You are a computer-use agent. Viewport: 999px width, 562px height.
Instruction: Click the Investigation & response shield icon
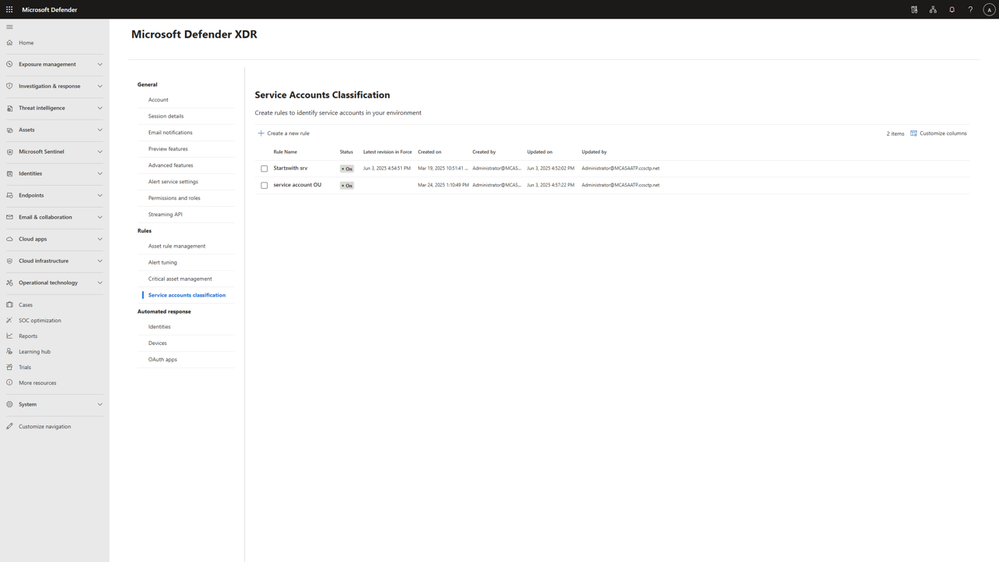tap(10, 86)
